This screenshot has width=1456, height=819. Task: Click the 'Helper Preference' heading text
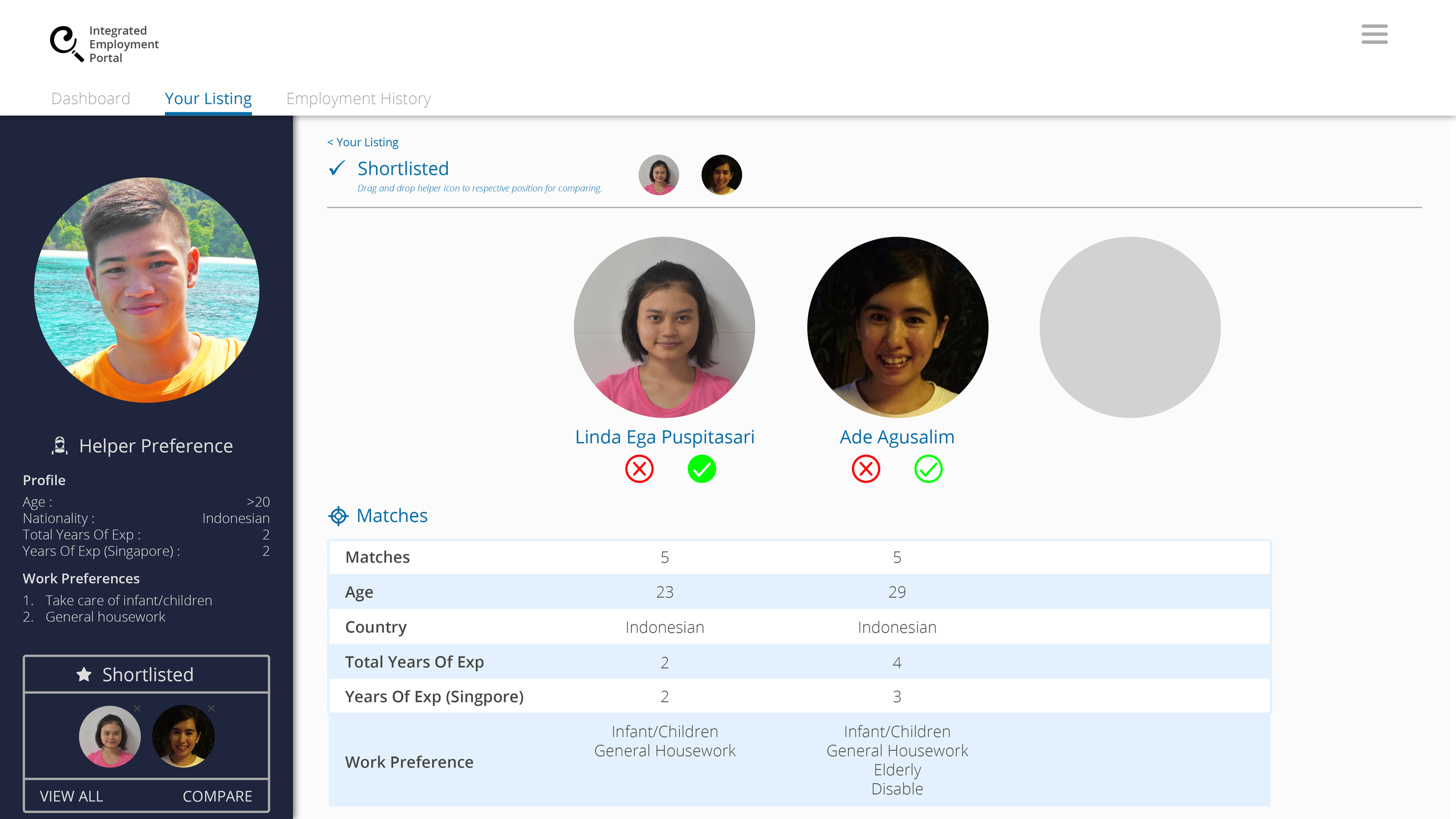156,446
